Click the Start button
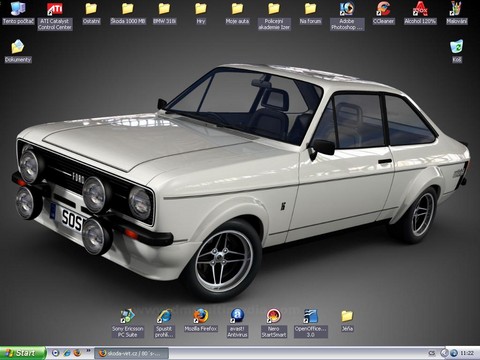 (23, 353)
